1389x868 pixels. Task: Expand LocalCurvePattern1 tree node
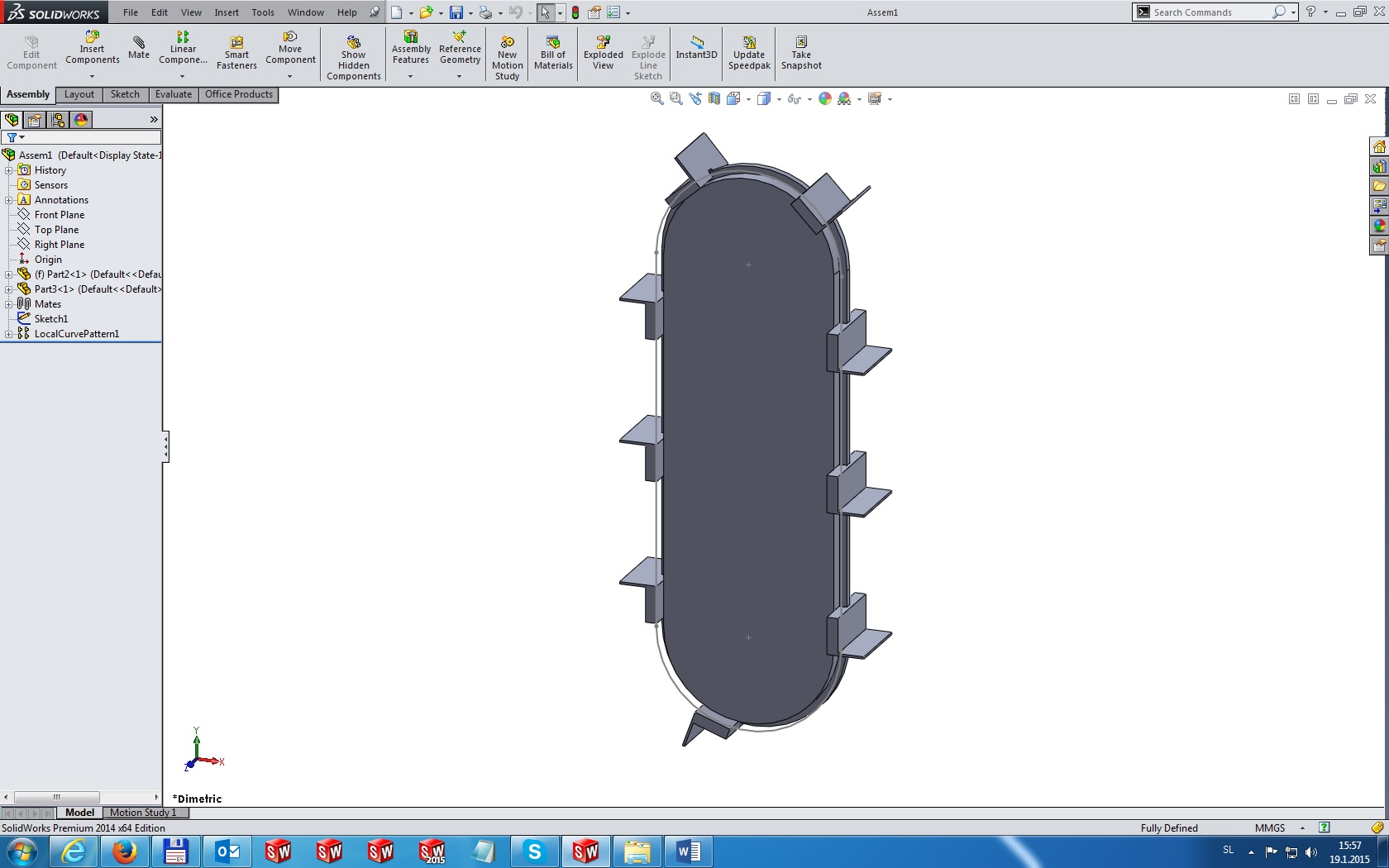pyautogui.click(x=9, y=334)
